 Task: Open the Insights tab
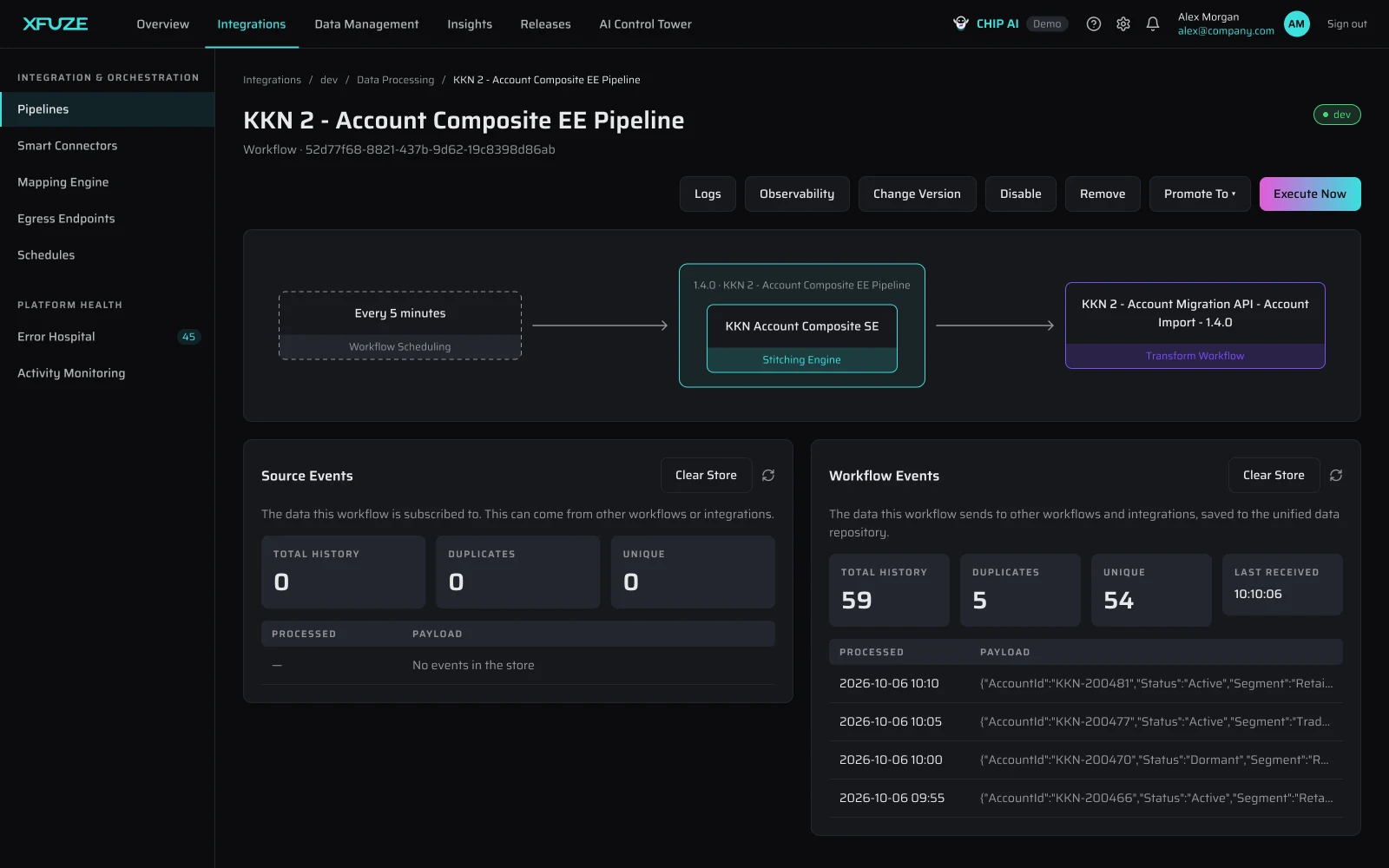(x=470, y=24)
